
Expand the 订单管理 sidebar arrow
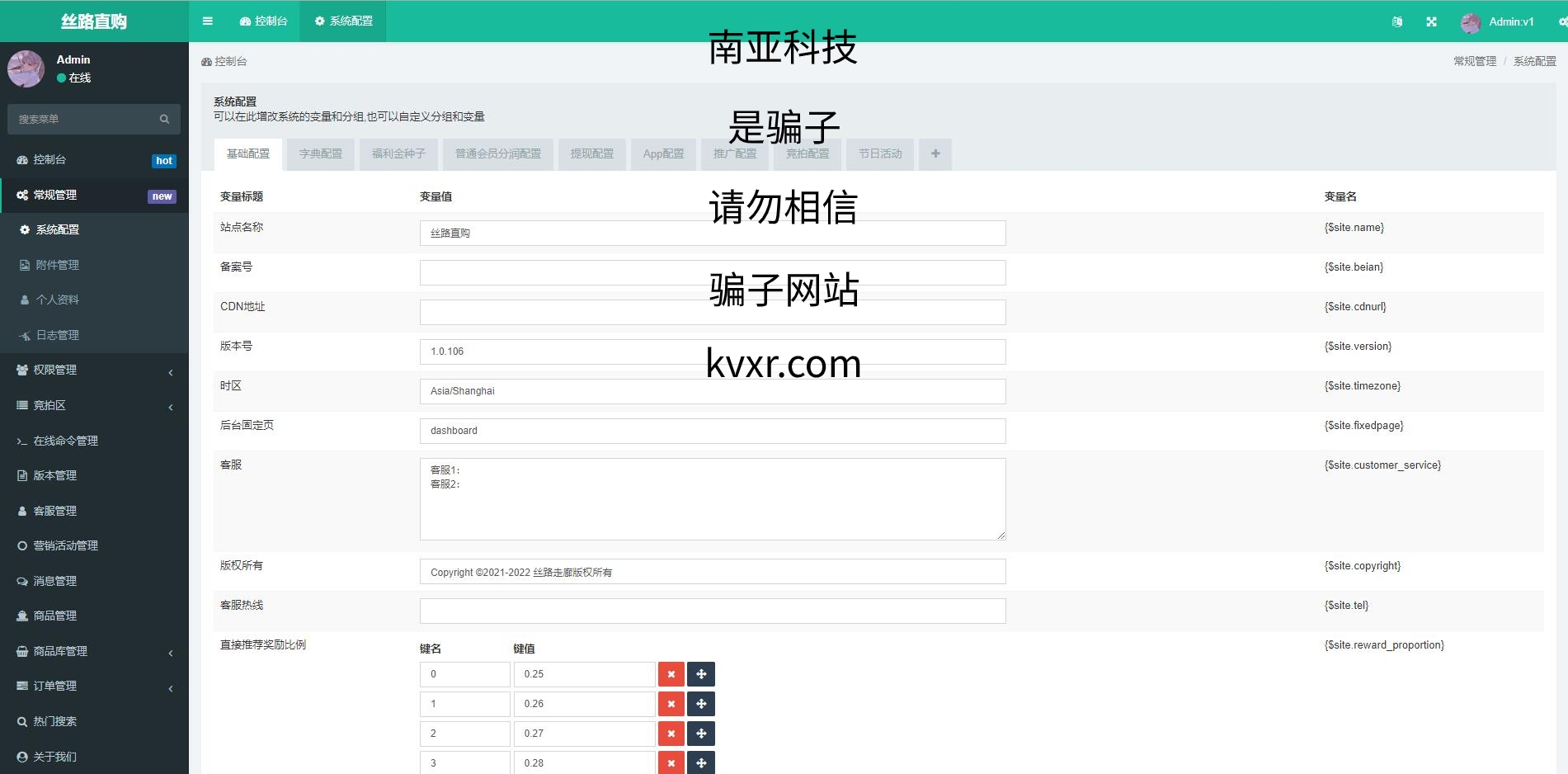coord(171,687)
